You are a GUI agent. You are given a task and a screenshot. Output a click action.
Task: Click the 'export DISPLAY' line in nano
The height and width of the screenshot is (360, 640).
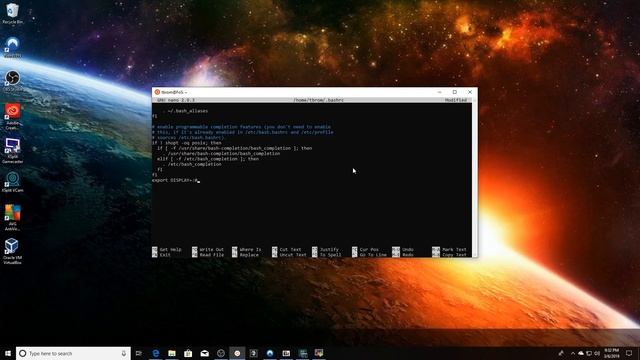tap(175, 180)
